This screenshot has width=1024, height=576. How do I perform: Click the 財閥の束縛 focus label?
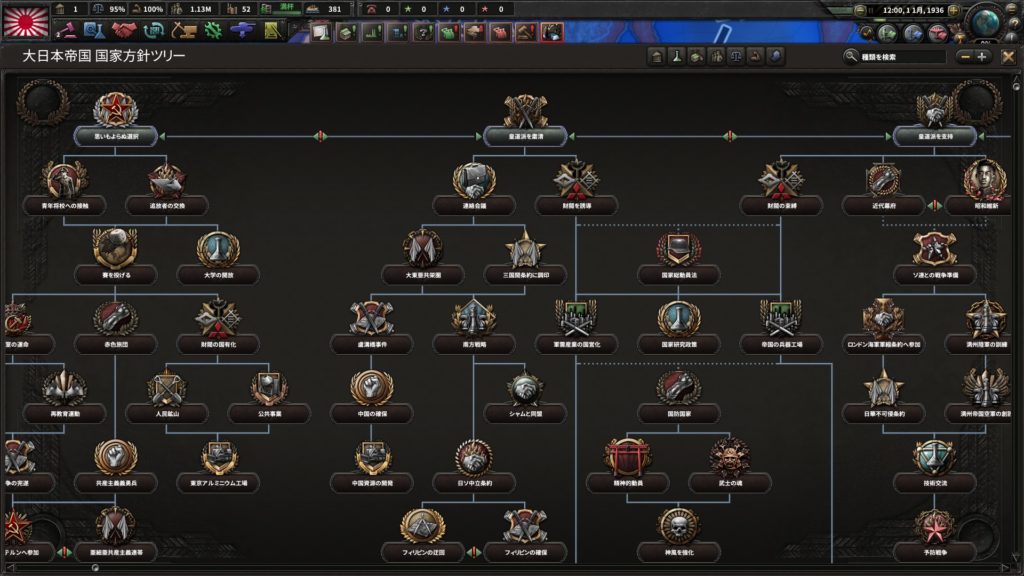point(781,206)
